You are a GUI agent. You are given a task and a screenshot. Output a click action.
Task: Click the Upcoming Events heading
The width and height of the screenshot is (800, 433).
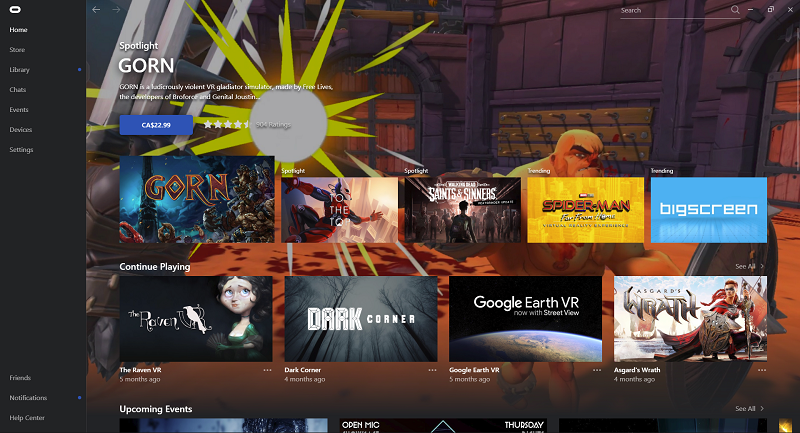156,409
